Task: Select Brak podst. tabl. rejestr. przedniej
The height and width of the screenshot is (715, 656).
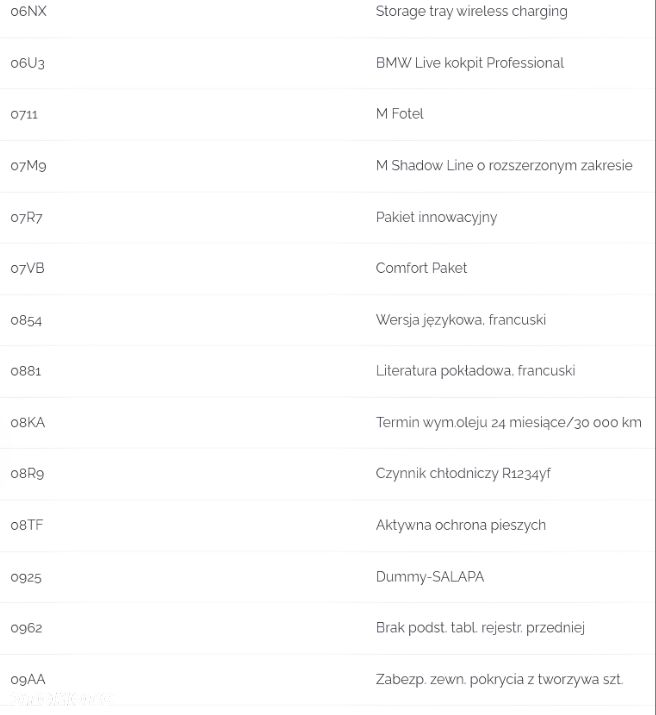Action: pyautogui.click(x=480, y=628)
